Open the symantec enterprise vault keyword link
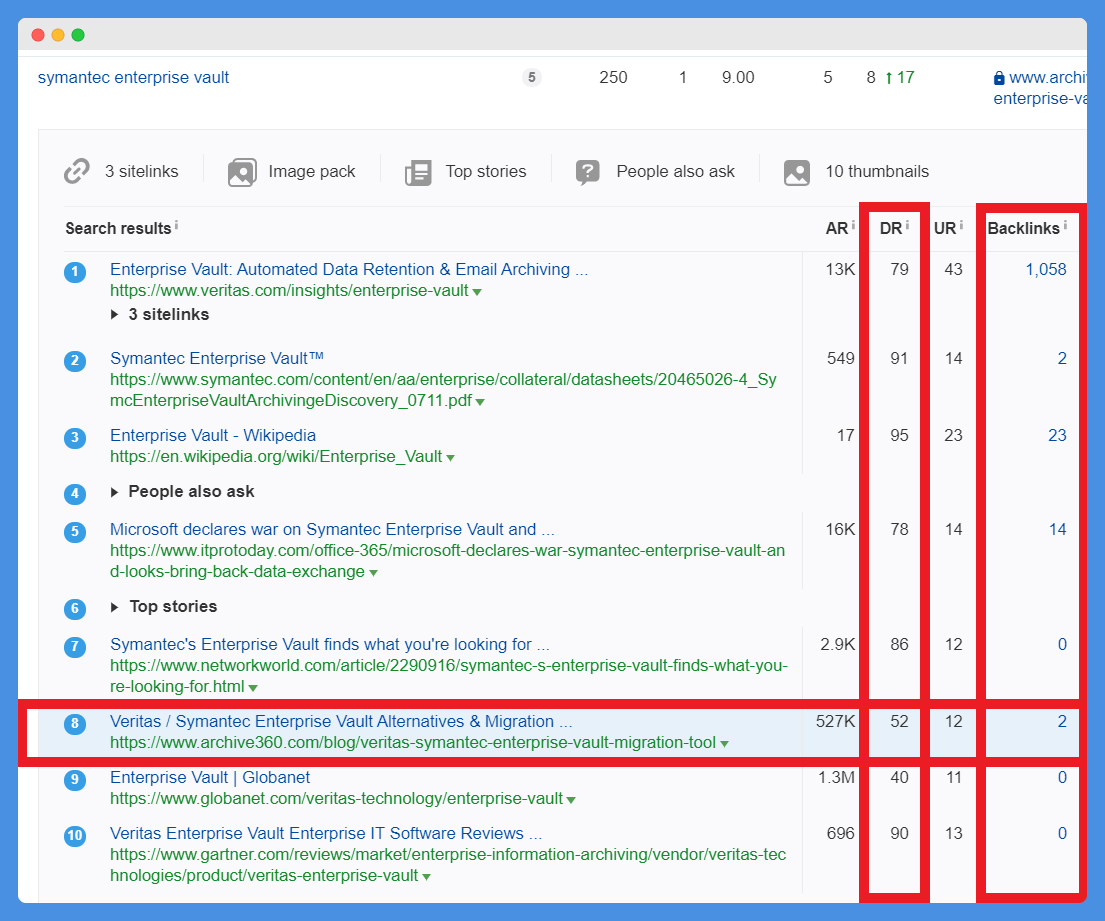Viewport: 1105px width, 921px height. coord(133,78)
